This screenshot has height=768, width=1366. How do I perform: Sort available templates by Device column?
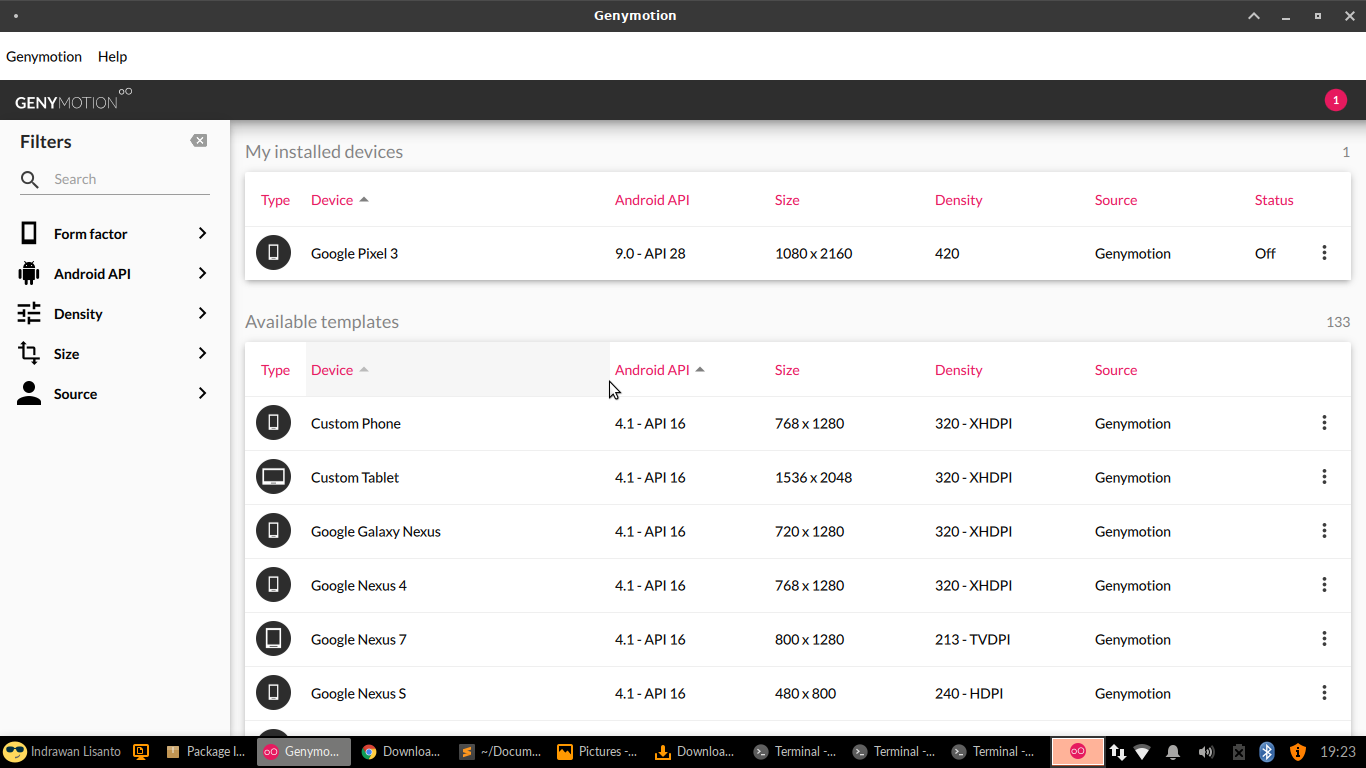pos(340,370)
